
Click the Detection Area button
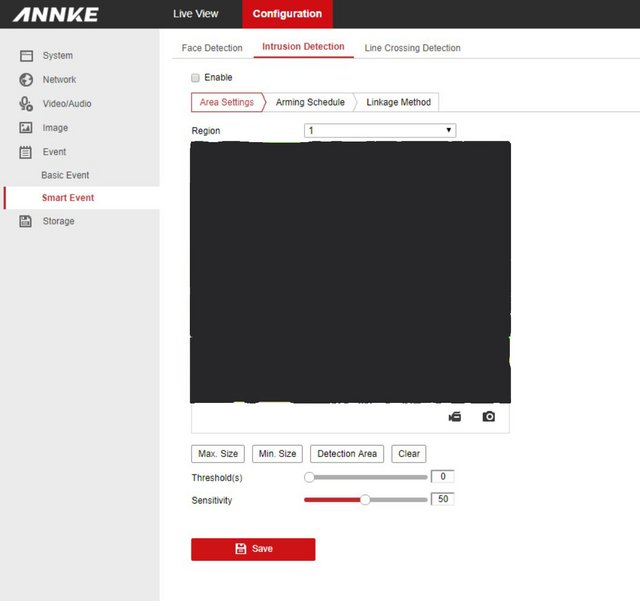pyautogui.click(x=347, y=454)
